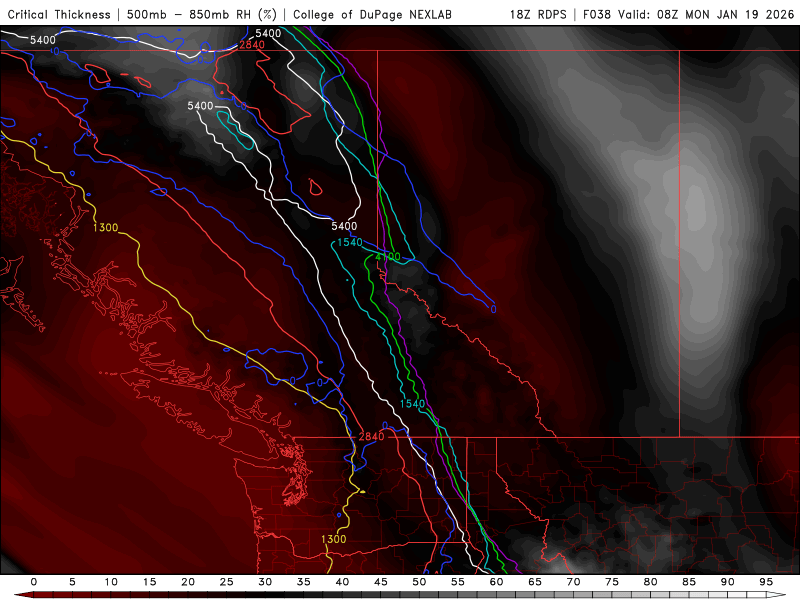This screenshot has height=600, width=800.
Task: Click the "40" tick on the color bar
Action: tap(342, 582)
